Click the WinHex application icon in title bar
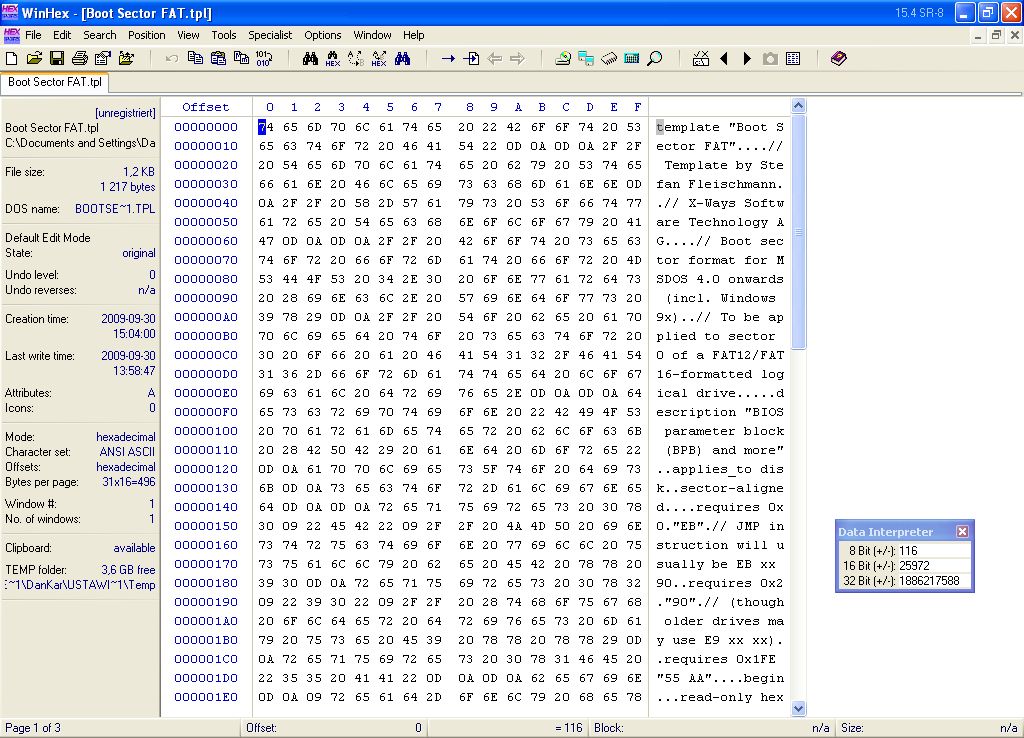The image size is (1024, 738). pos(10,12)
